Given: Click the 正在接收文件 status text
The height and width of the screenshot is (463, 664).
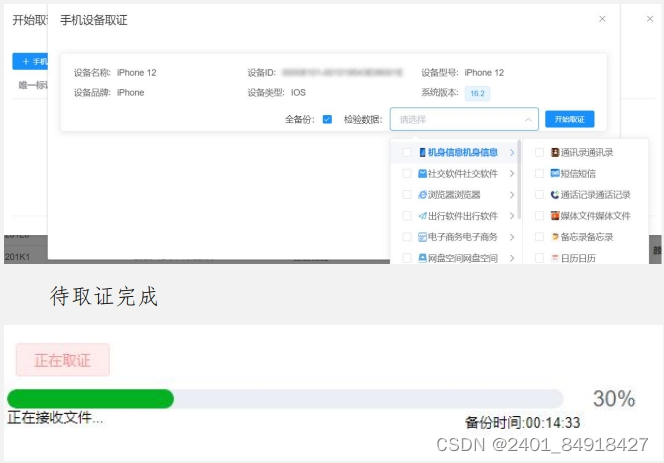Looking at the screenshot, I should point(55,418).
